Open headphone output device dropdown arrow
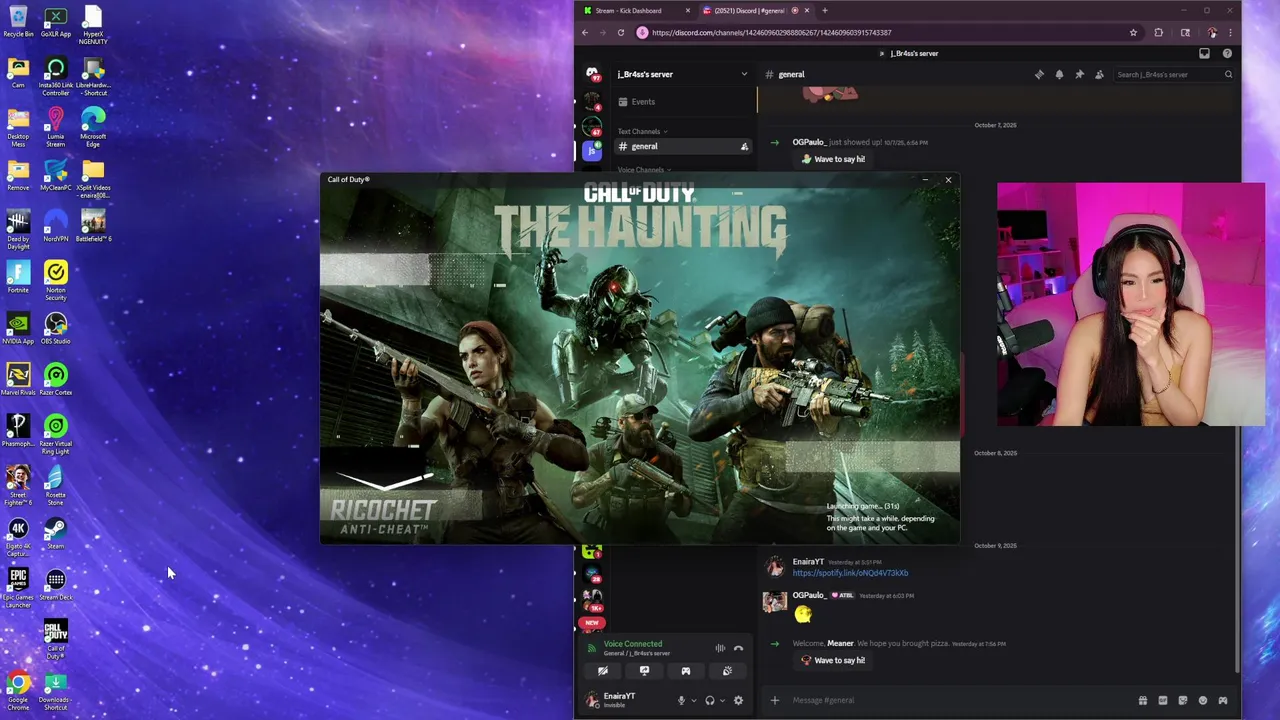This screenshot has width=1280, height=720. click(721, 700)
